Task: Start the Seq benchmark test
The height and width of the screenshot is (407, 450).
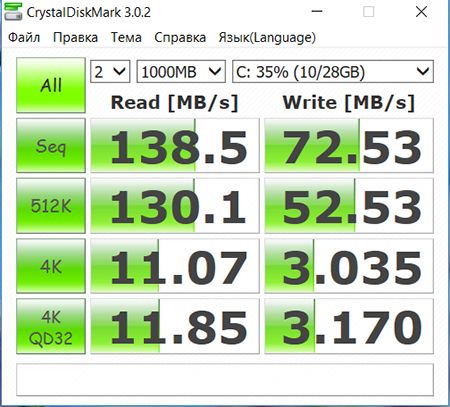Action: (51, 146)
